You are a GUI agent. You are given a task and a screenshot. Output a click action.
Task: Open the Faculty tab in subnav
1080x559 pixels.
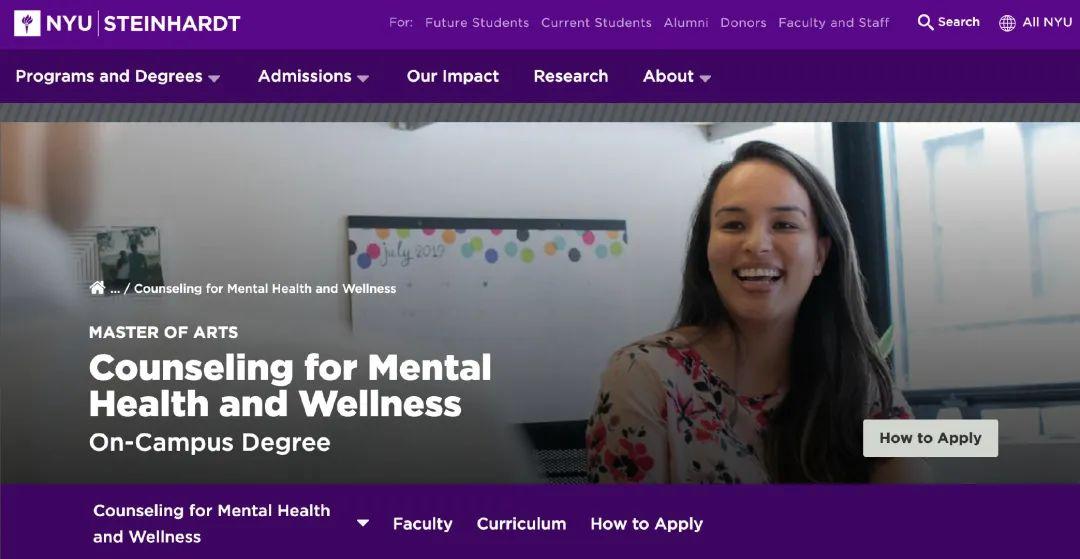pos(422,524)
